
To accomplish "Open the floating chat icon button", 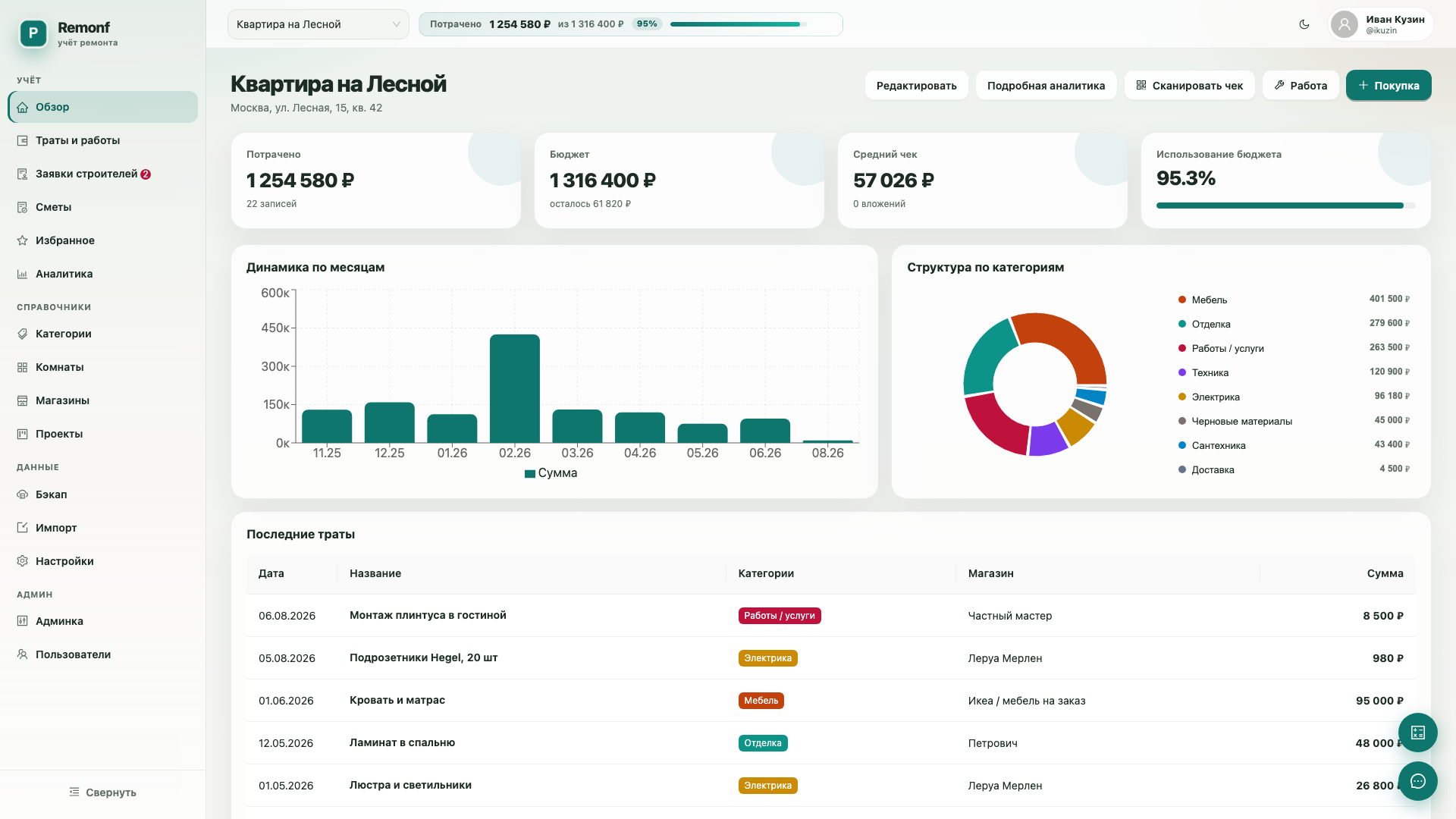I will (1418, 781).
